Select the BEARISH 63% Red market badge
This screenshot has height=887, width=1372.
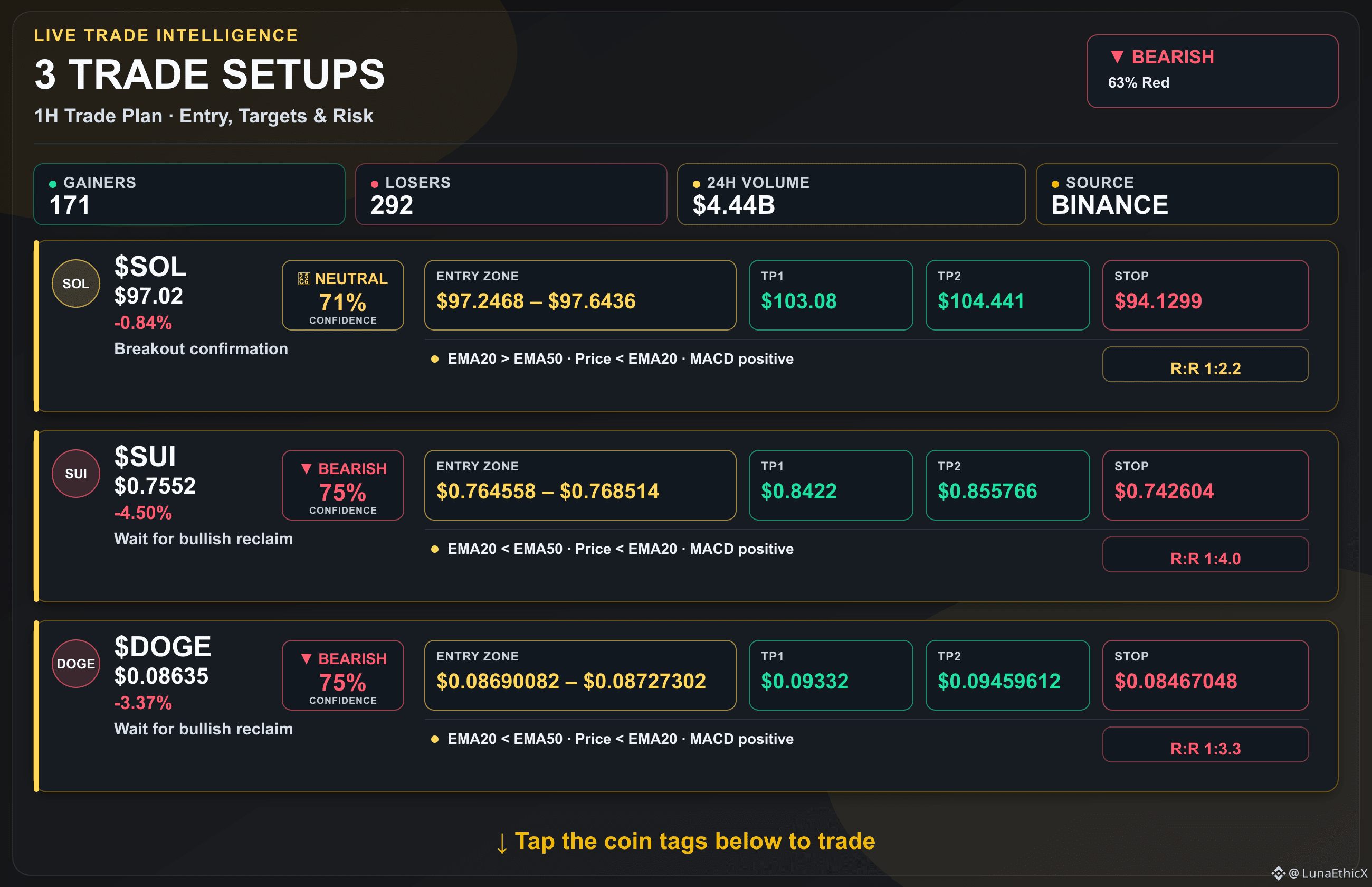[x=1212, y=71]
